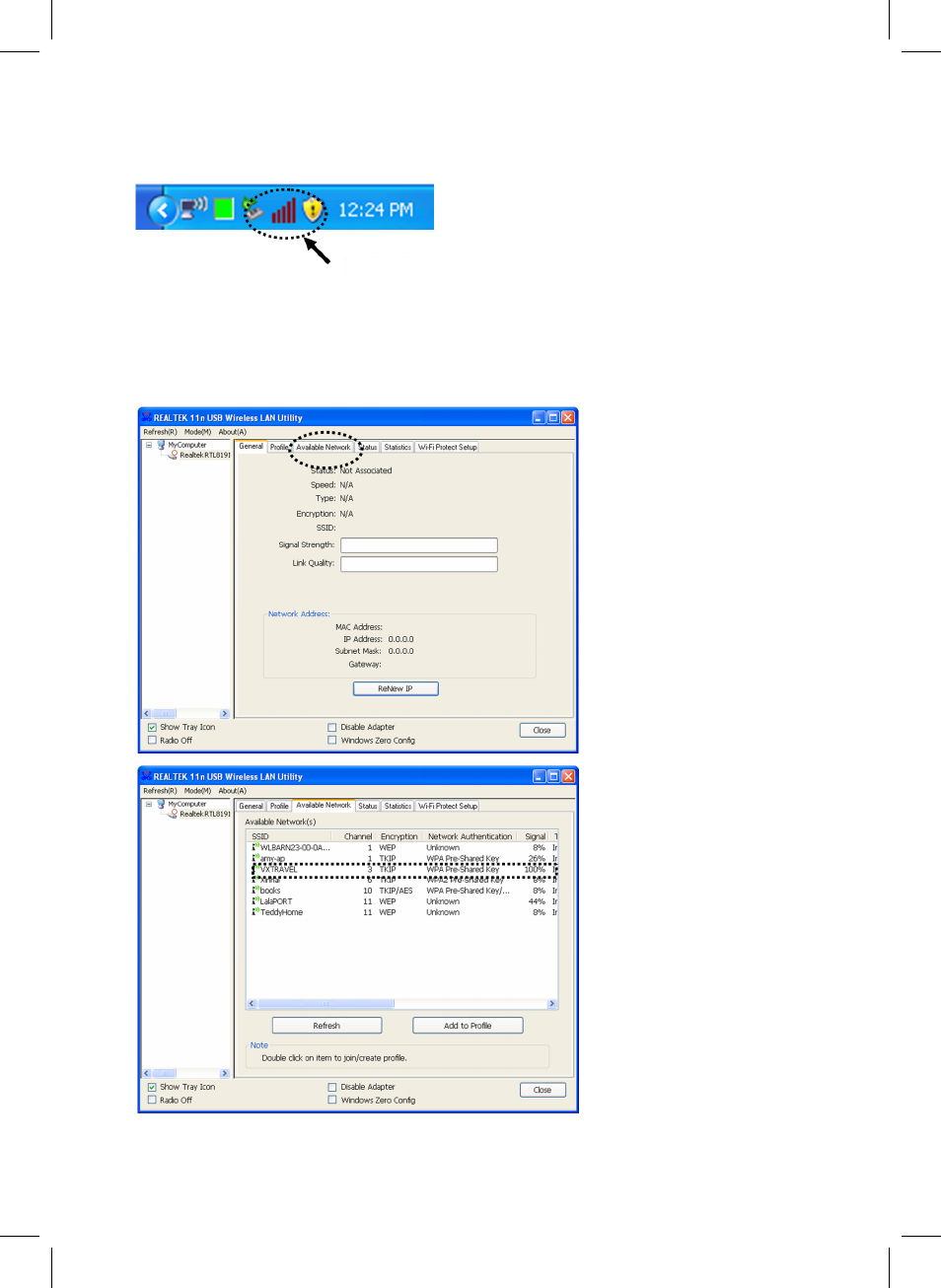Screen dimensions: 941x1288
Task: Click Close button in the General tab window
Action: 543,731
